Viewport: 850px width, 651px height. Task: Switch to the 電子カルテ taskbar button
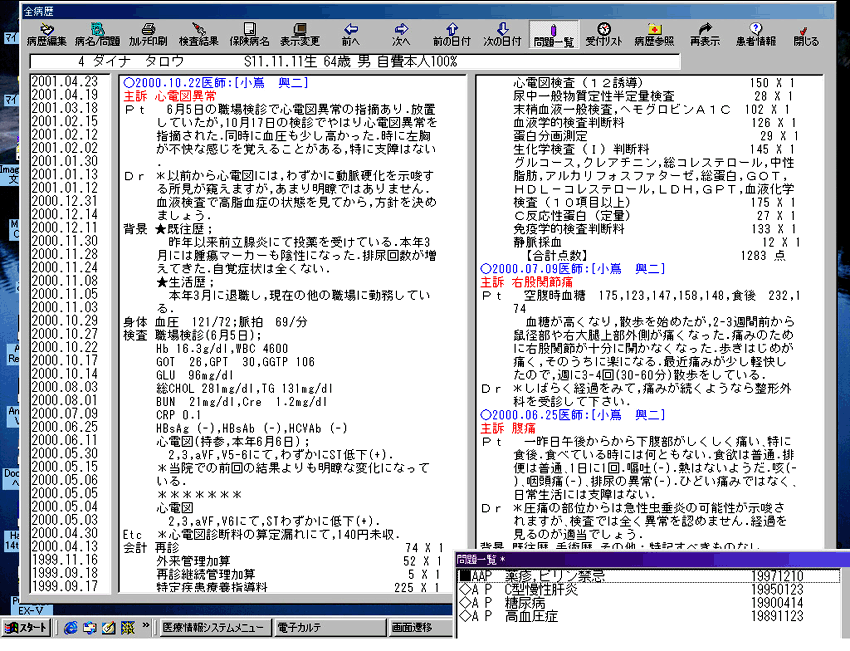[330, 628]
